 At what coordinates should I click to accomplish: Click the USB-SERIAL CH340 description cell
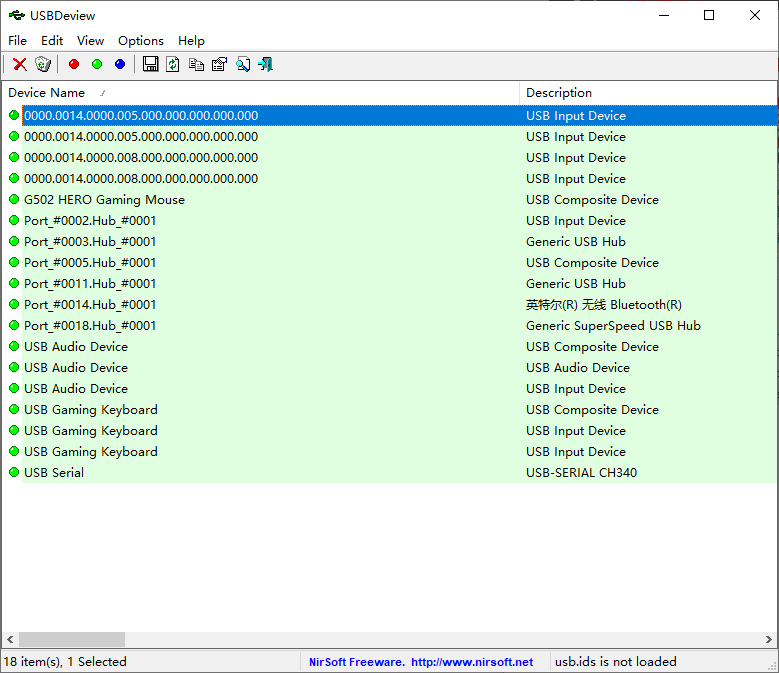(581, 472)
